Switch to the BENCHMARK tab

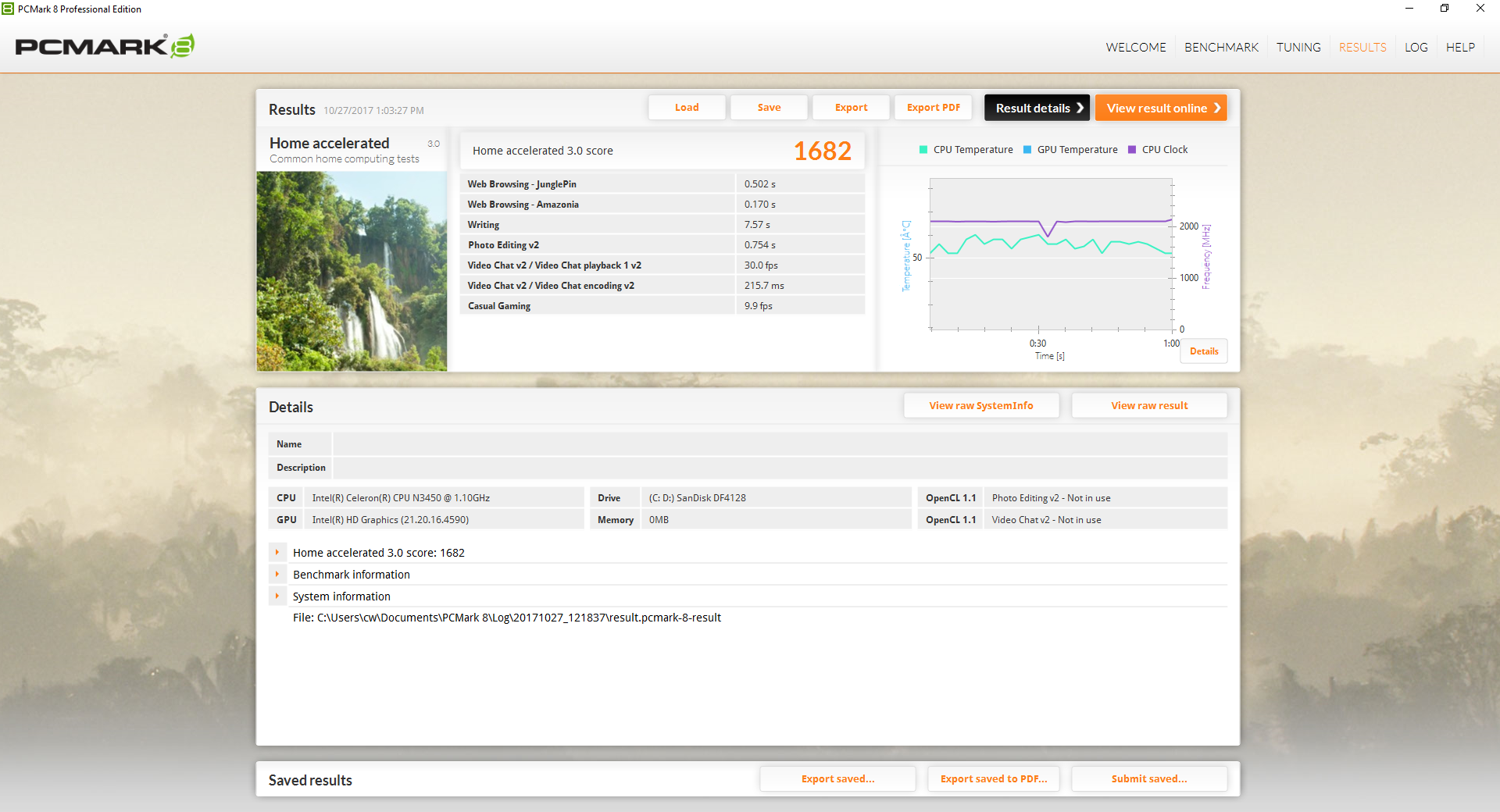tap(1221, 48)
